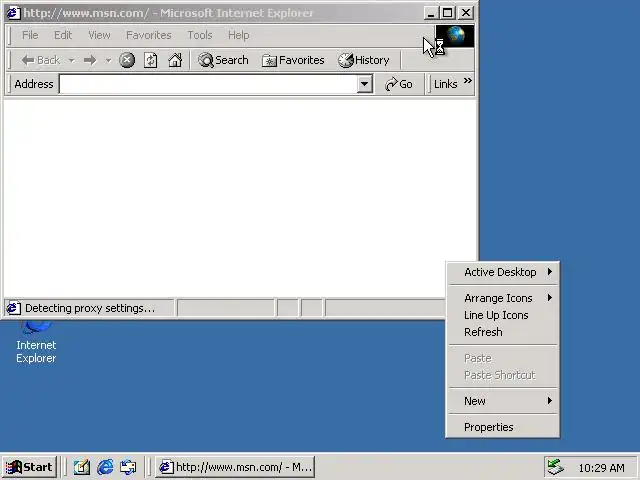Screen dimensions: 640x480
Task: Refresh the page using the toolbar Refresh icon
Action: 151,60
